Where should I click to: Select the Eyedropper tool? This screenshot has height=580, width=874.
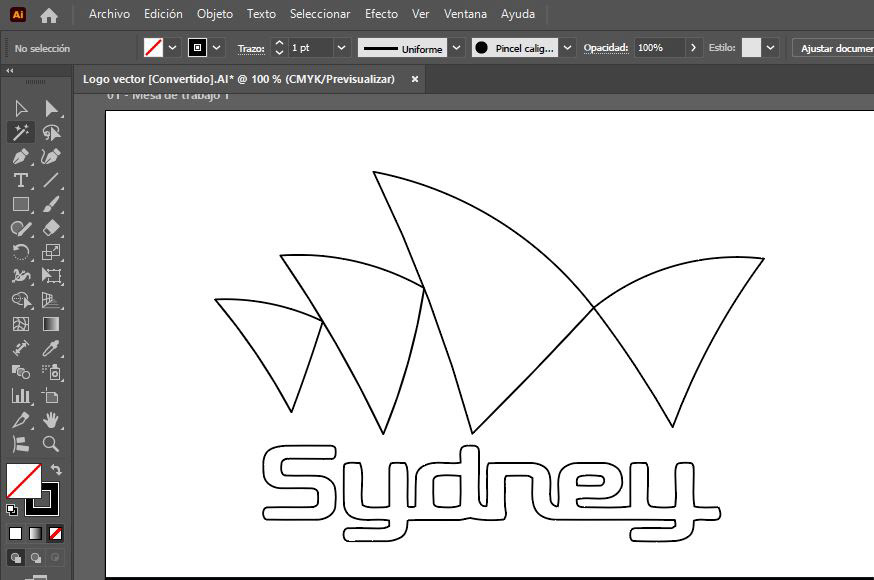pyautogui.click(x=51, y=348)
